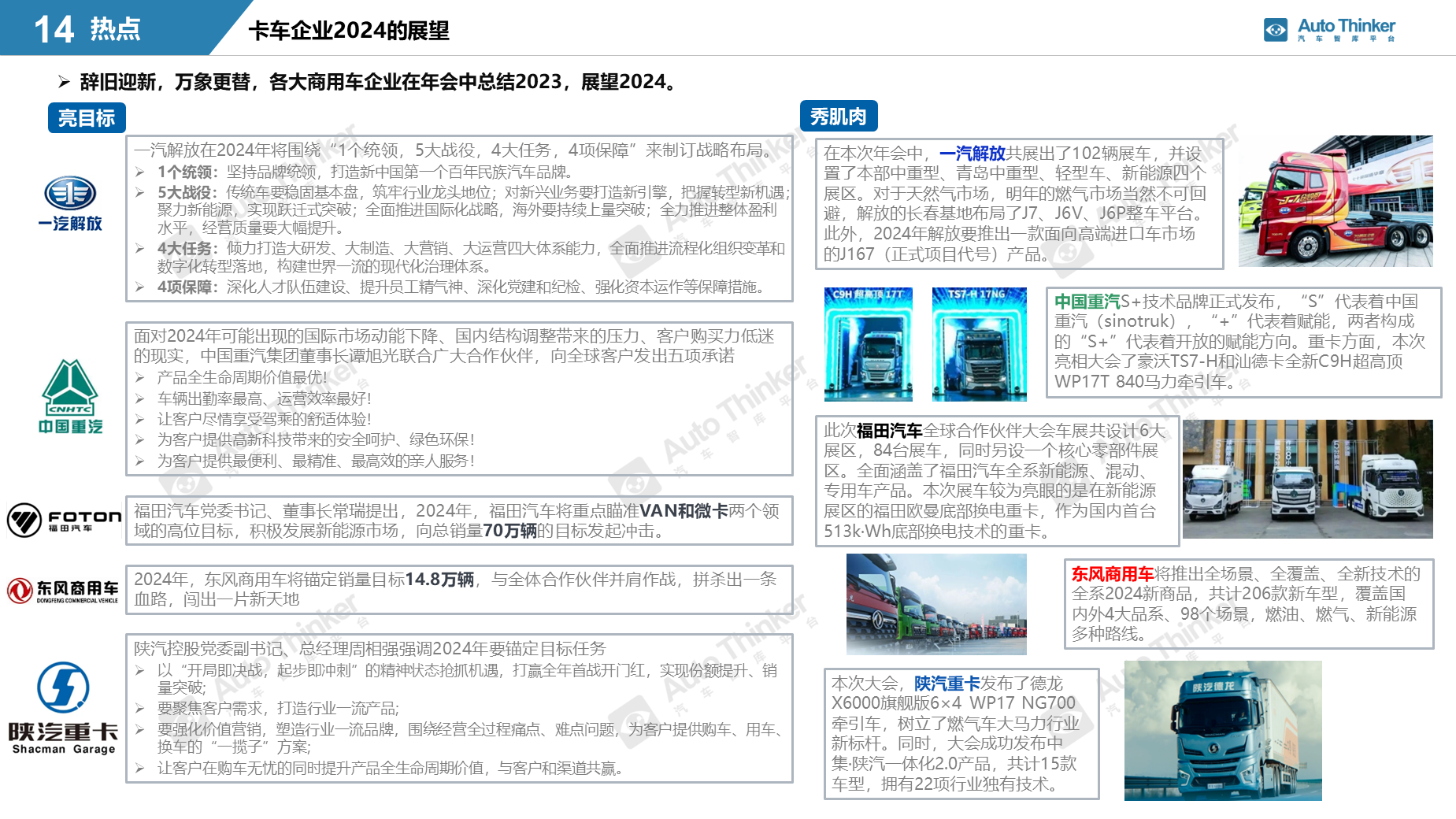The image size is (1456, 819).
Task: Open the Dongfeng colorful truck lineup photo
Action: (x=936, y=604)
